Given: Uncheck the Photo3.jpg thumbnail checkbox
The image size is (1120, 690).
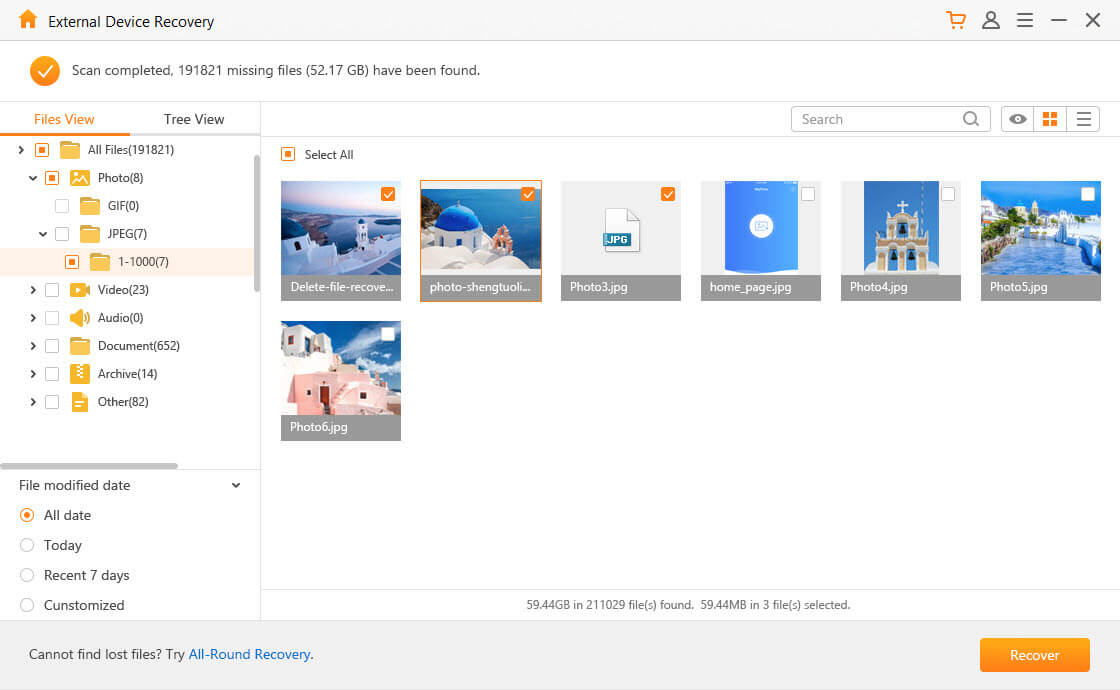Looking at the screenshot, I should [668, 194].
